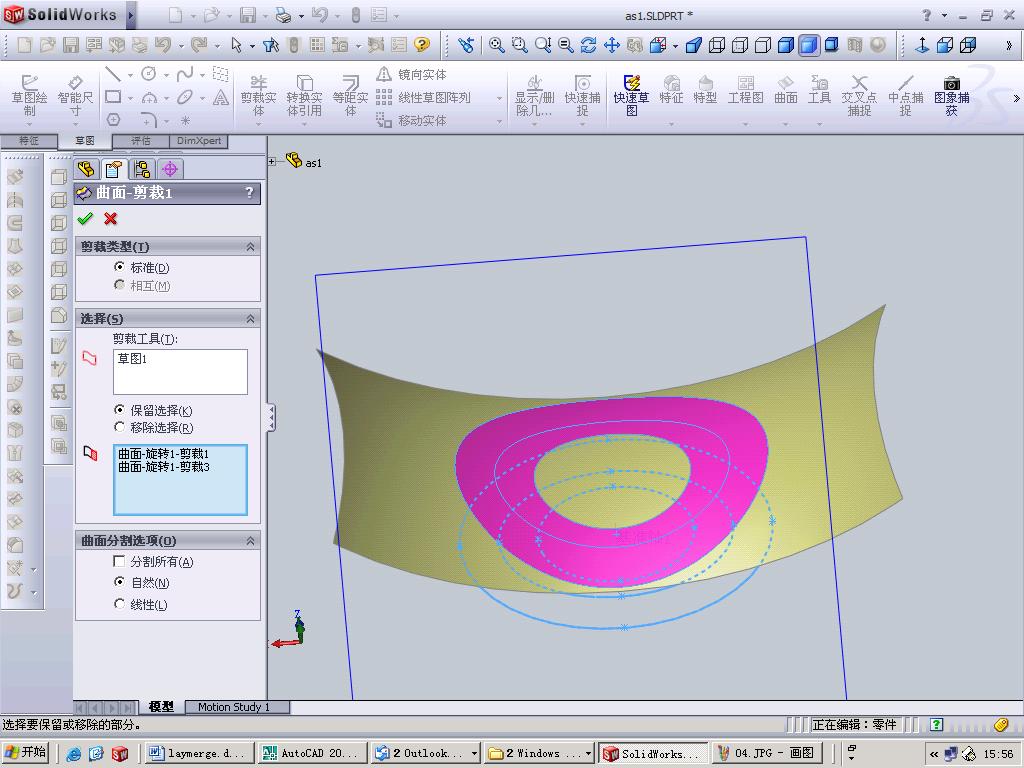Collapse the 选择(S) section
This screenshot has height=768, width=1024.
pos(250,319)
